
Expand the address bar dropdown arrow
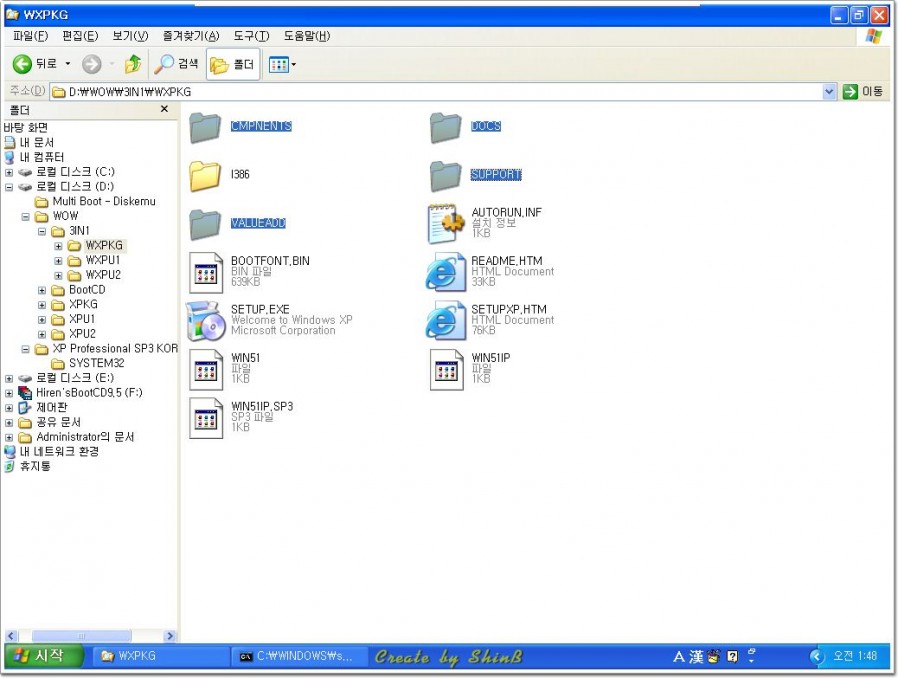pos(829,91)
